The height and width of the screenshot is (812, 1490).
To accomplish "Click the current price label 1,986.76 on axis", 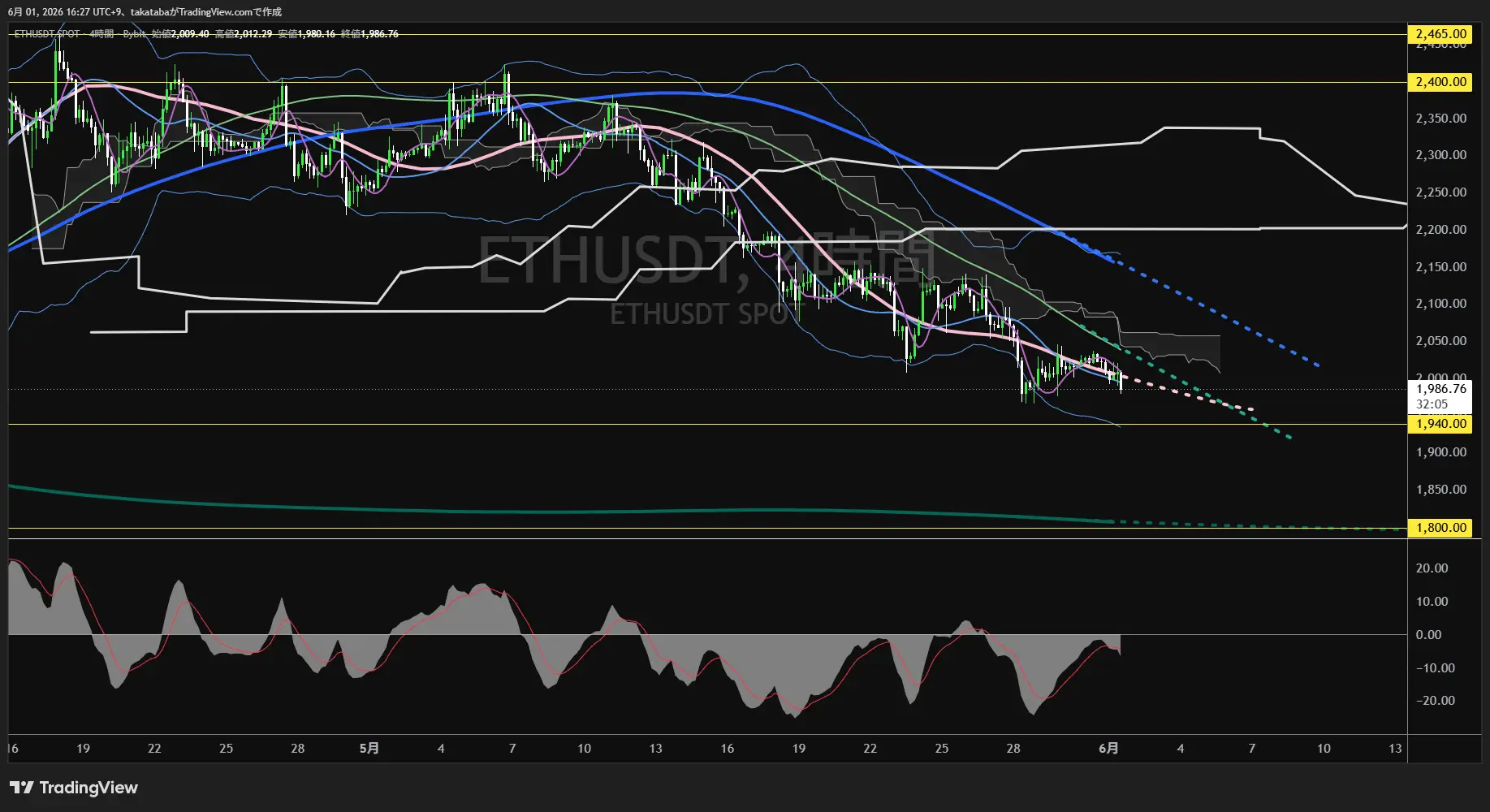I will pos(1441,389).
